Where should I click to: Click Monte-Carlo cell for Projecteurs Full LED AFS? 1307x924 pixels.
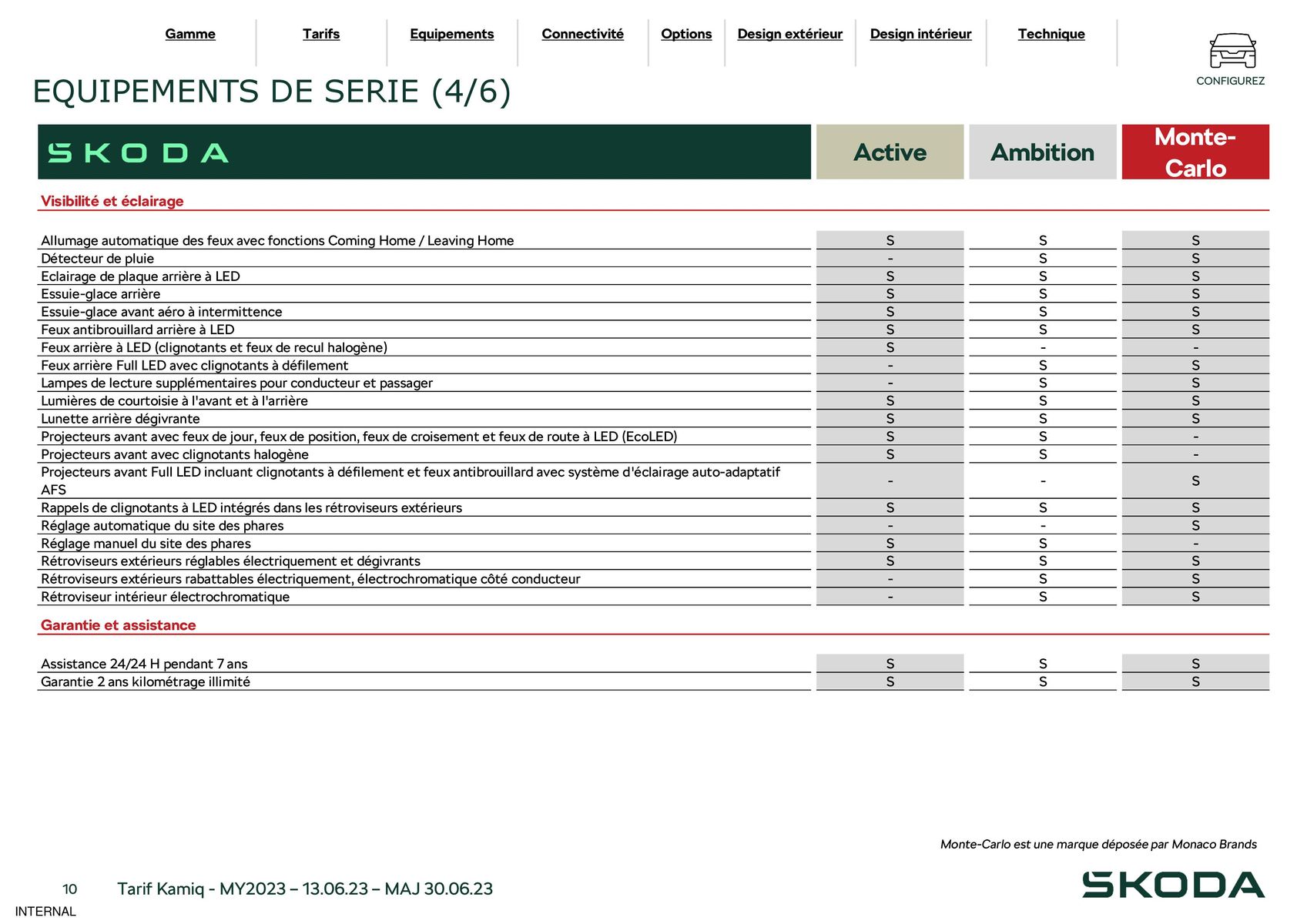(x=1195, y=480)
